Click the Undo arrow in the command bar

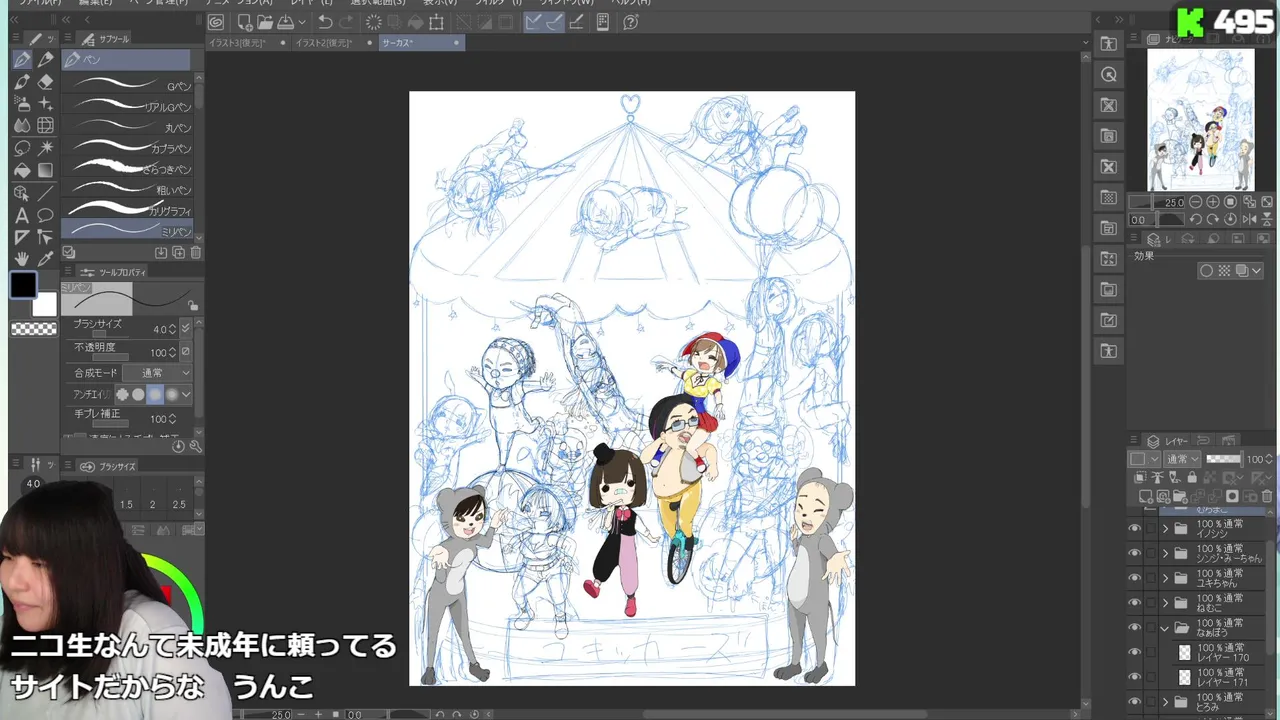point(325,22)
